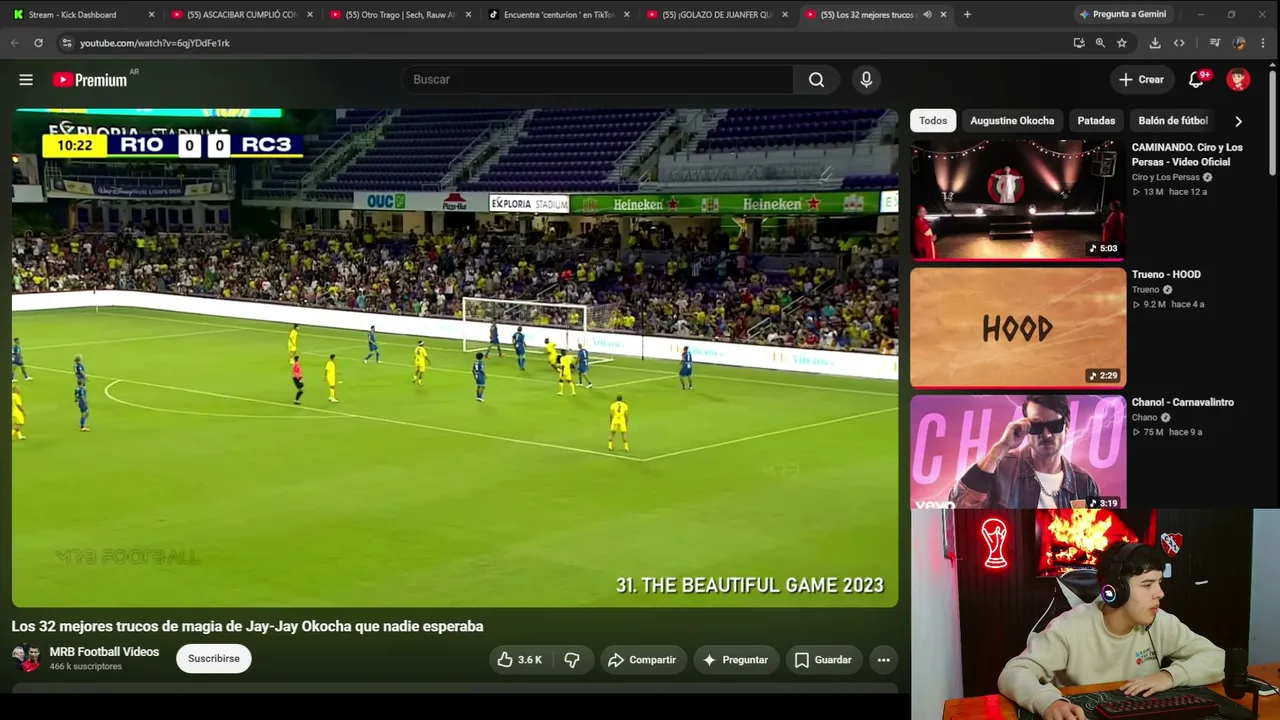The image size is (1280, 720).
Task: Switch to the GOLAZO DE JUANFER tab
Action: [x=716, y=15]
